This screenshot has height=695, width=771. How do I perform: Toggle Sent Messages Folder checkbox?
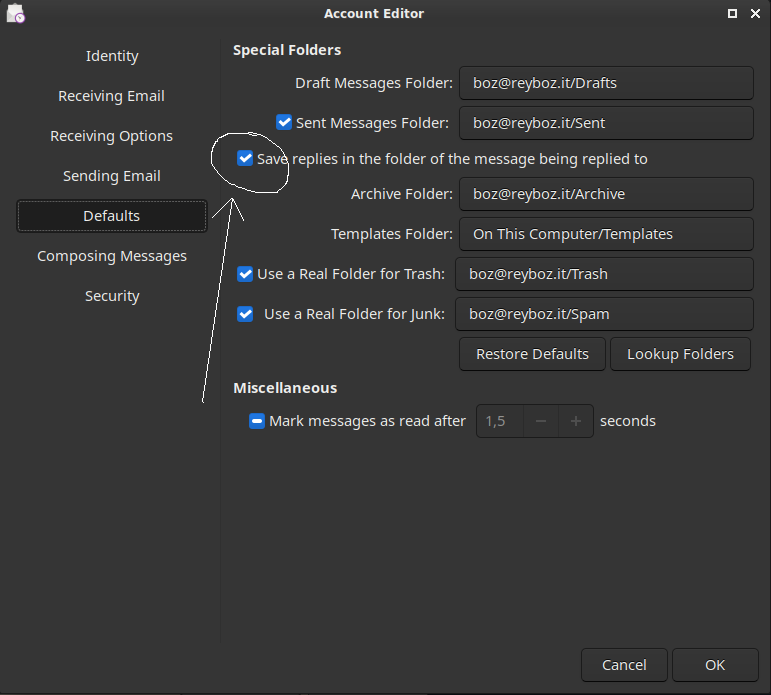284,122
